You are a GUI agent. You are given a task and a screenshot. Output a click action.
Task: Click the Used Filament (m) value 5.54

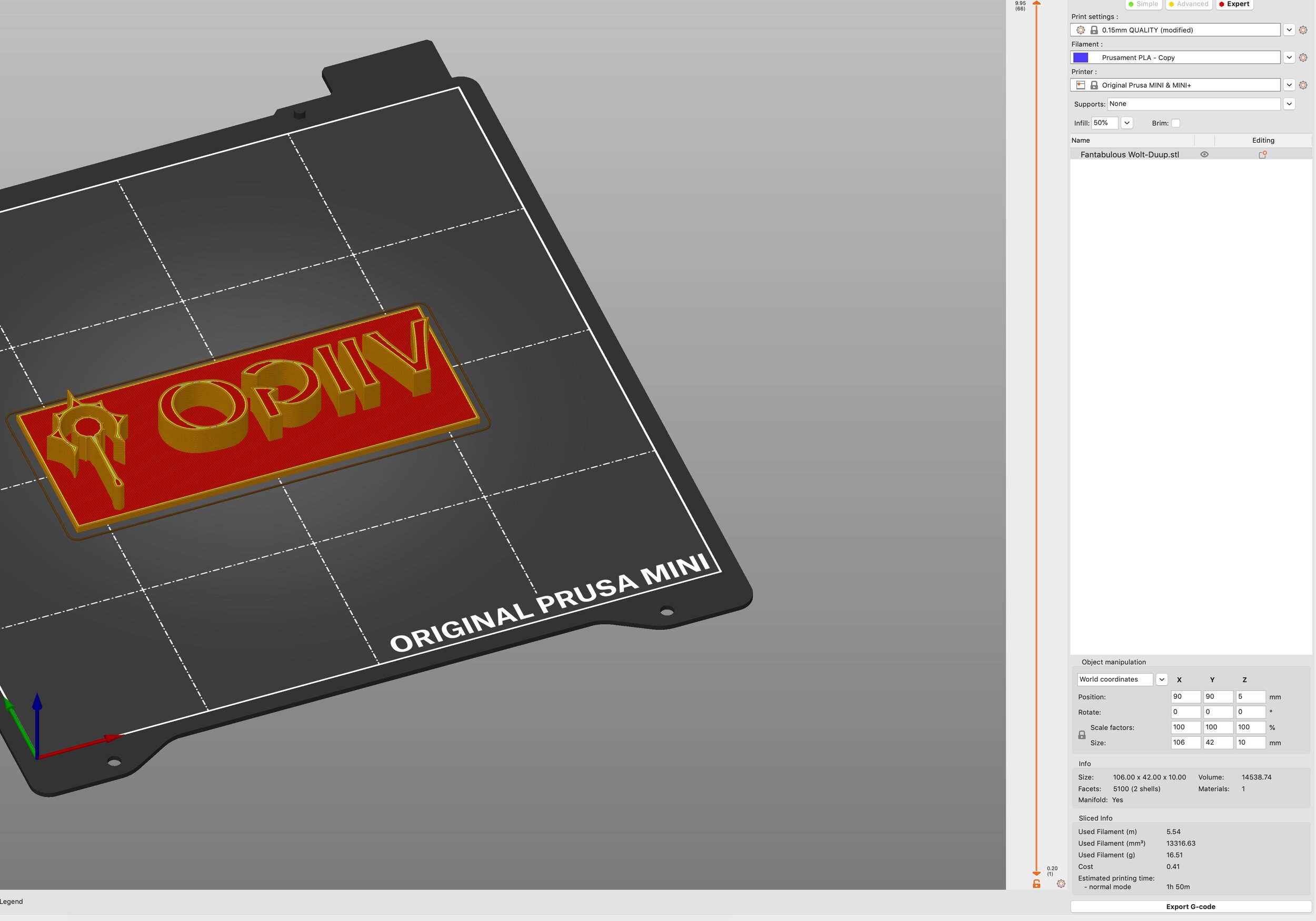point(1173,832)
